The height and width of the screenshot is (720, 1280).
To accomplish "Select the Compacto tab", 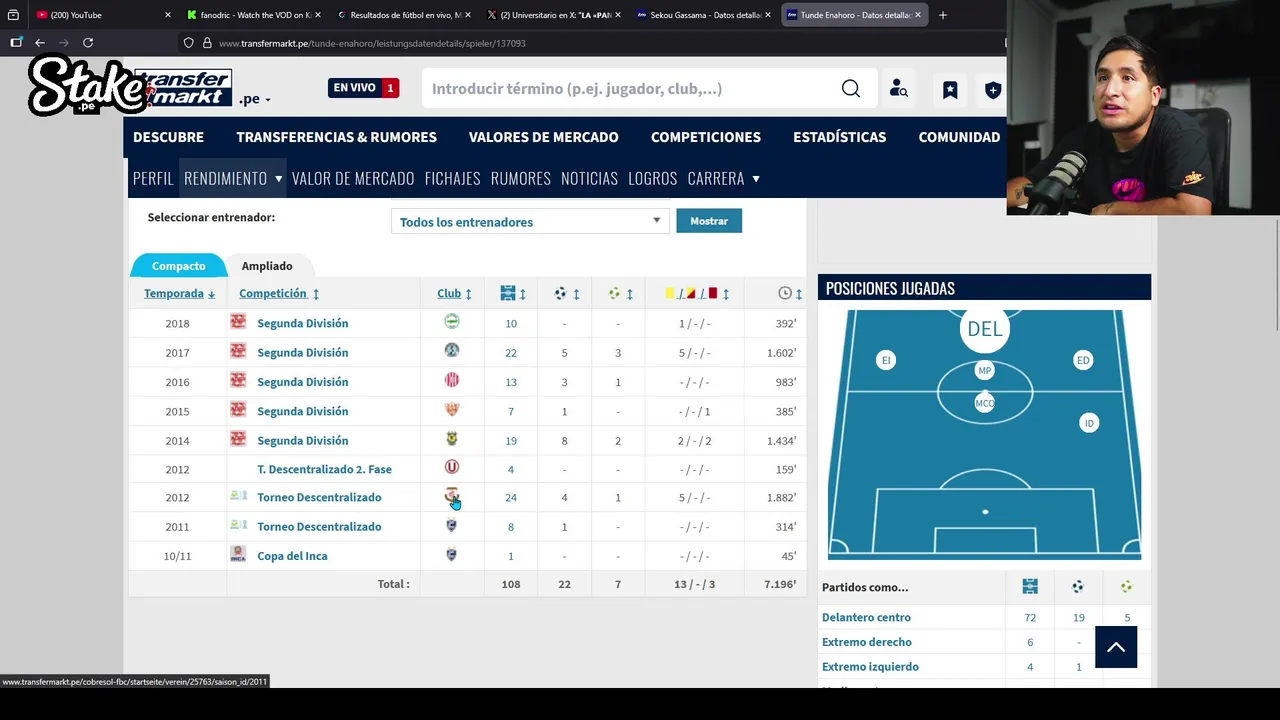I will click(x=178, y=266).
